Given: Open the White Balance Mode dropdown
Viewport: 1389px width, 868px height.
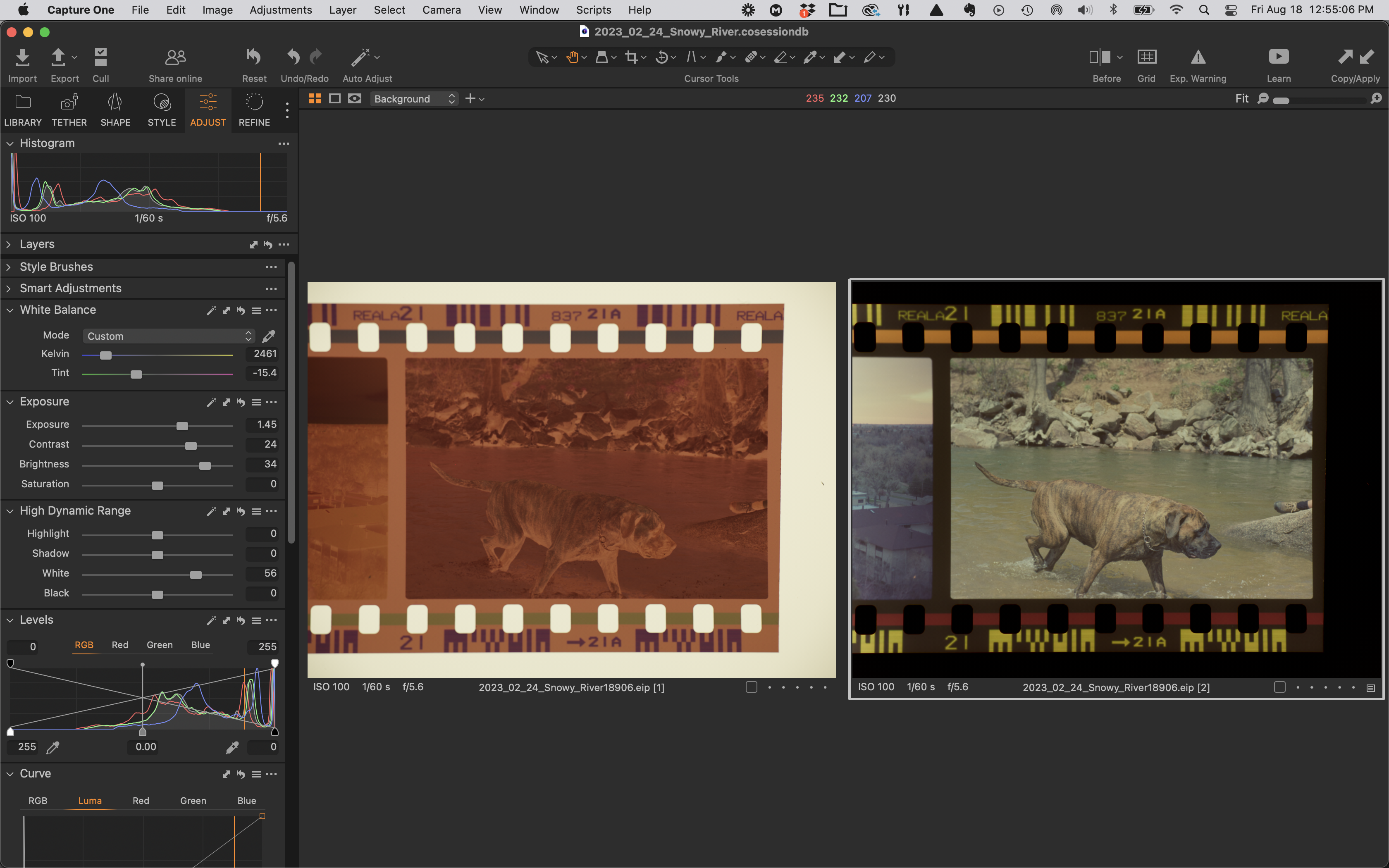Looking at the screenshot, I should pyautogui.click(x=169, y=336).
